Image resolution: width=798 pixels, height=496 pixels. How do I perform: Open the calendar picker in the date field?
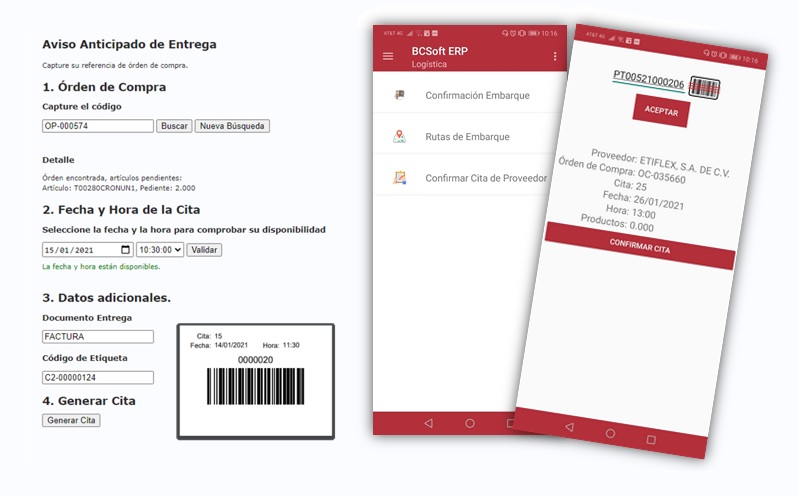pyautogui.click(x=125, y=250)
